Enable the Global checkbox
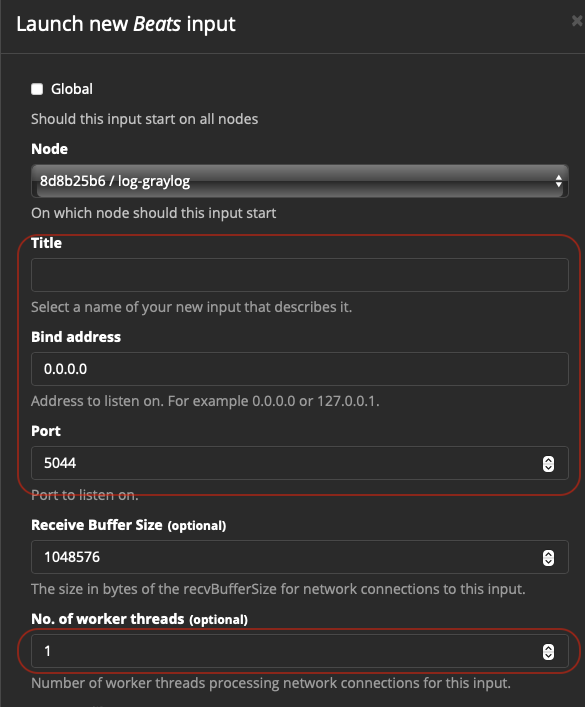The image size is (585, 707). (x=37, y=89)
